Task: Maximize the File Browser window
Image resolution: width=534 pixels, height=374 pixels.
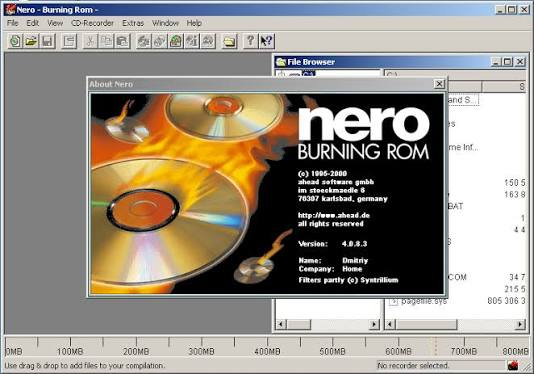Action: point(508,62)
